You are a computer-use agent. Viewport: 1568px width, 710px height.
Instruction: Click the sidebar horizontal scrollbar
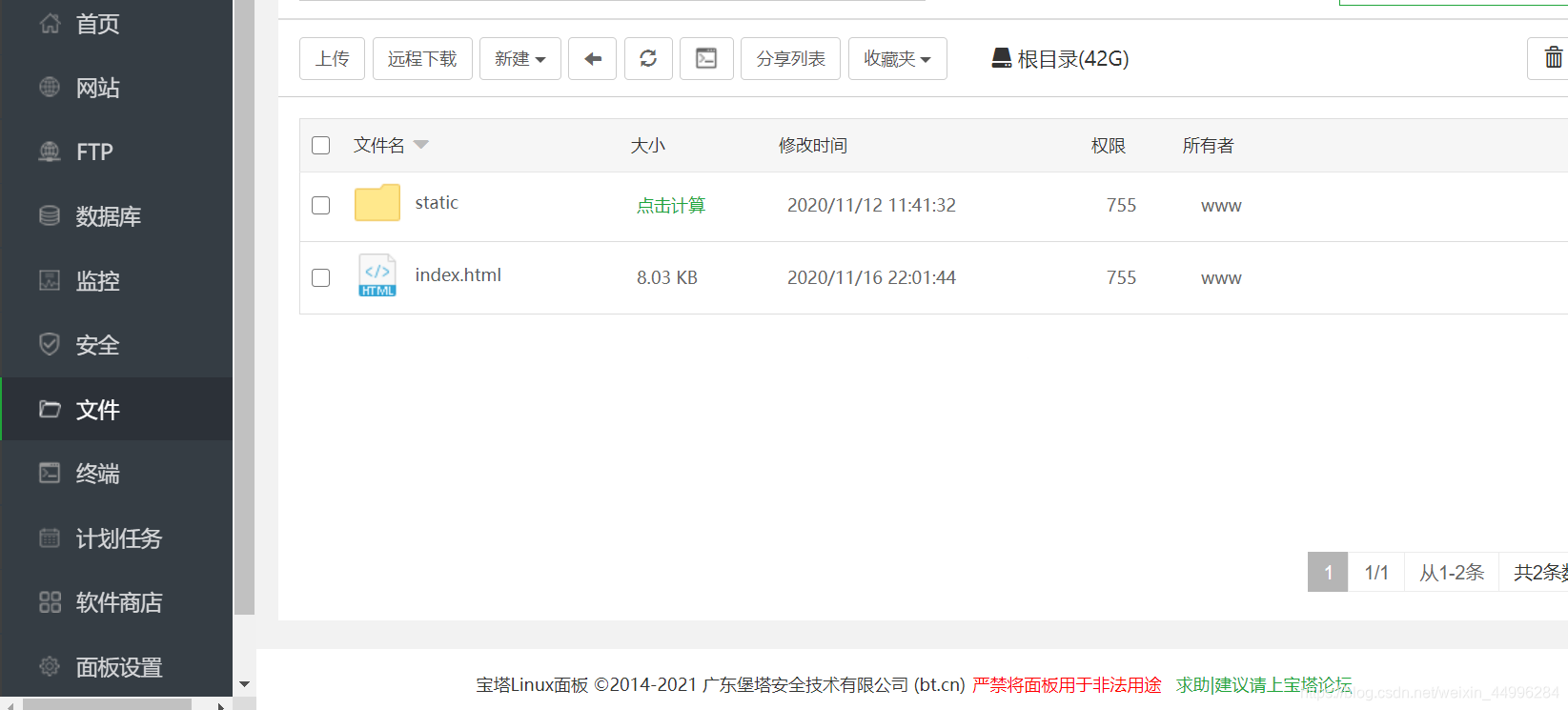pyautogui.click(x=107, y=704)
